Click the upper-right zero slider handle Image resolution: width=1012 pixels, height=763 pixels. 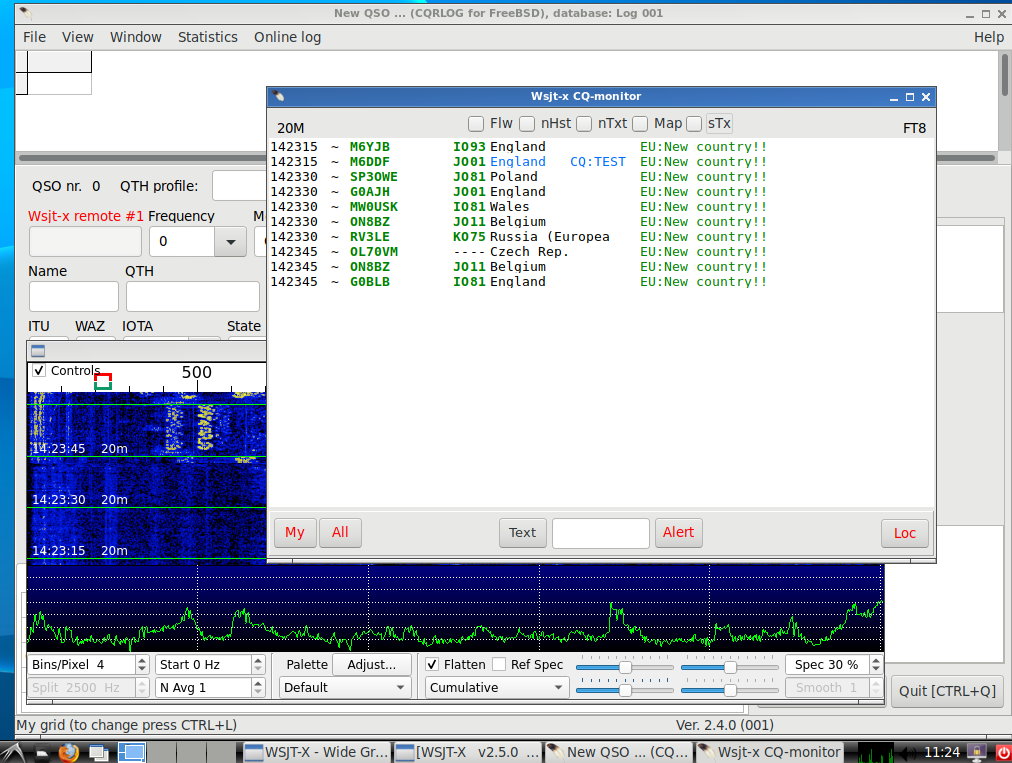coord(730,667)
